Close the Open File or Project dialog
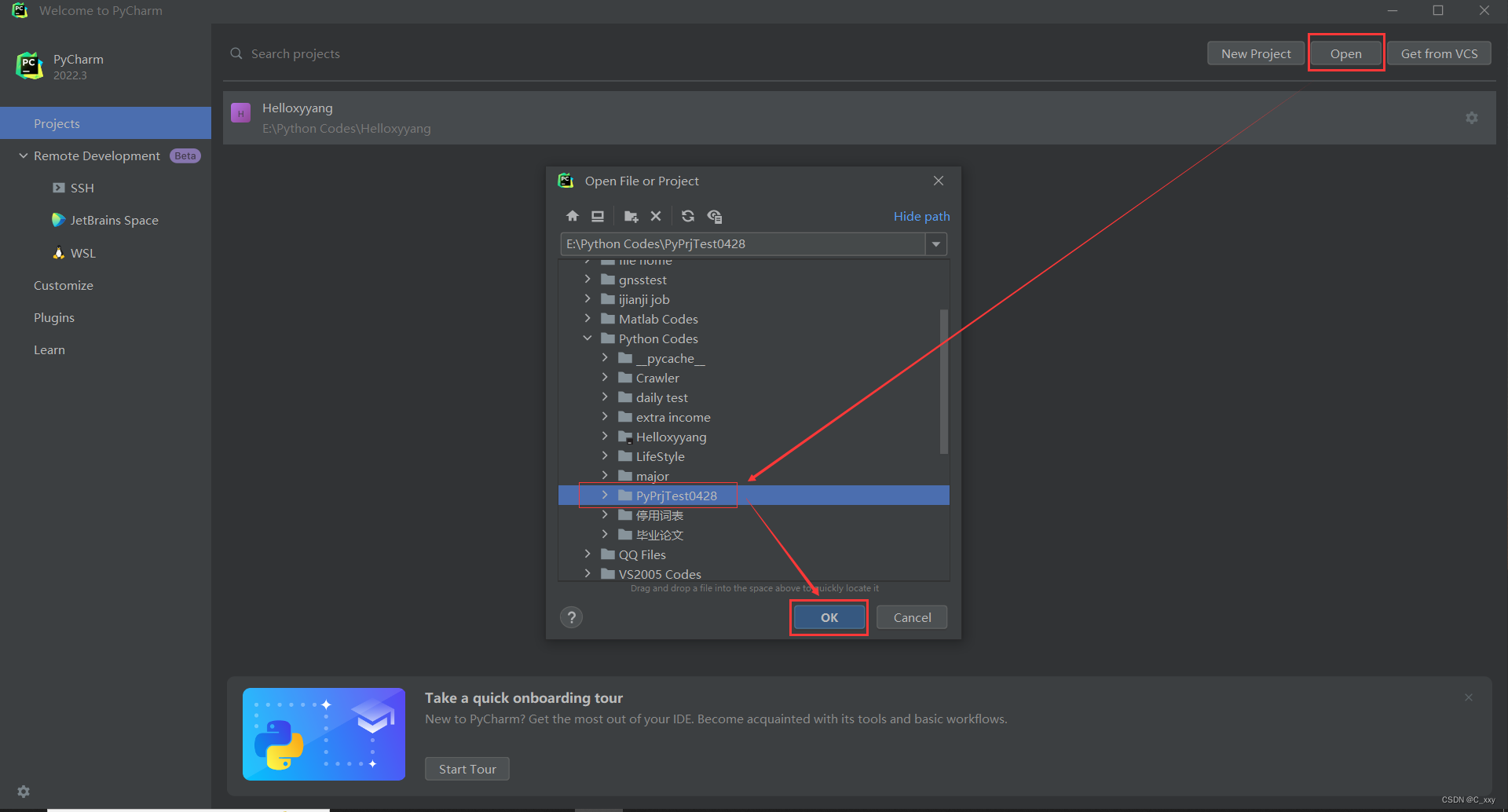This screenshot has height=812, width=1508. tap(939, 181)
